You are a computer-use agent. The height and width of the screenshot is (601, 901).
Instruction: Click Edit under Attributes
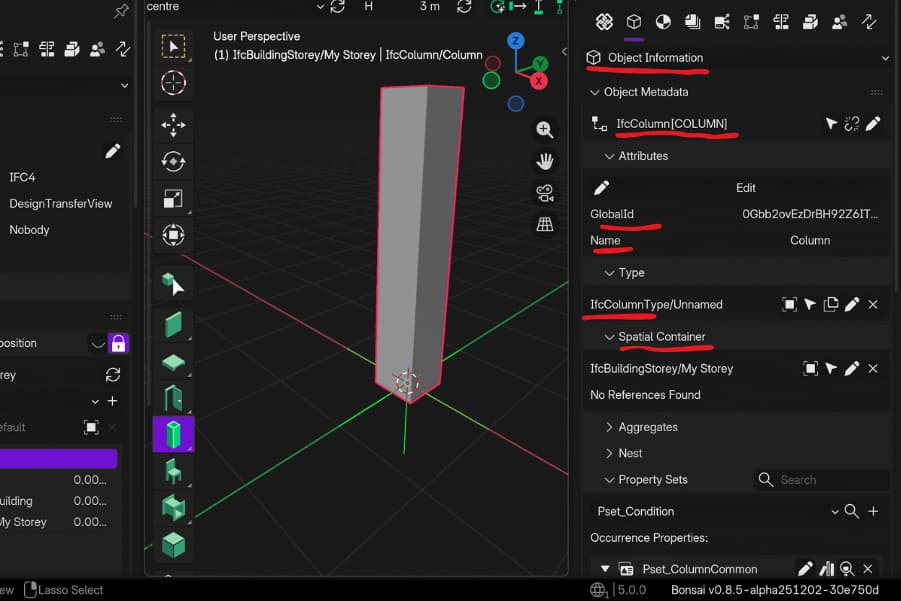click(745, 187)
